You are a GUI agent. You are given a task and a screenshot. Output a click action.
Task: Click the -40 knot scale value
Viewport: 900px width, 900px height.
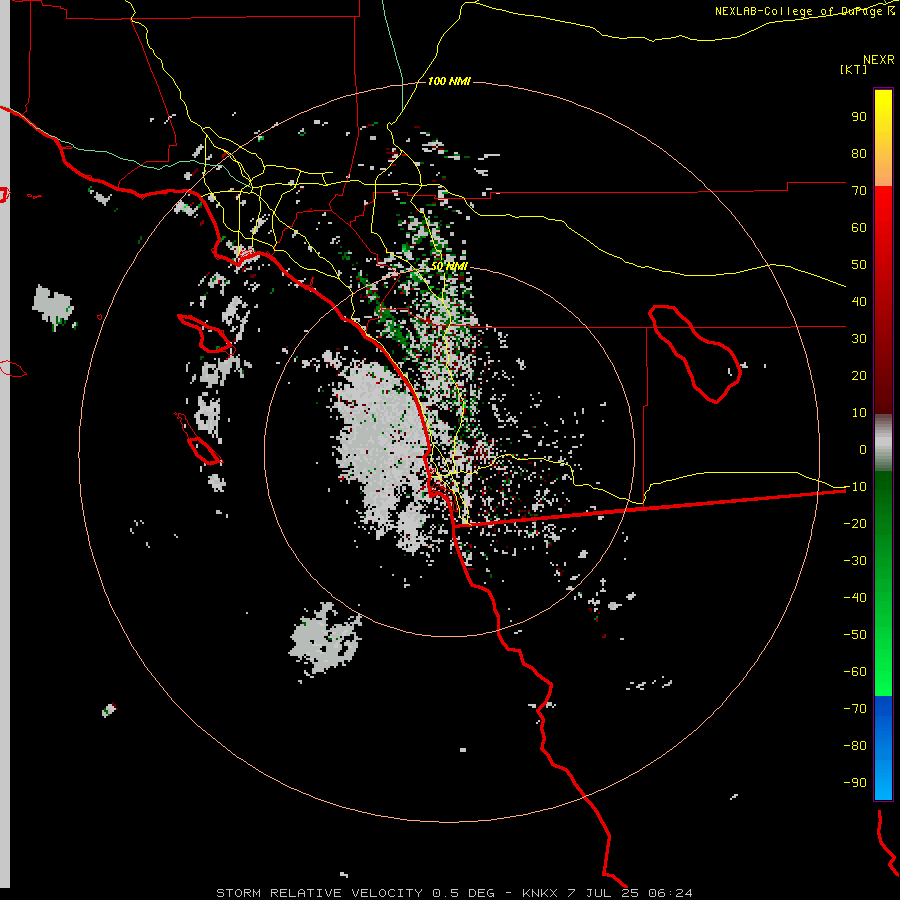point(855,598)
